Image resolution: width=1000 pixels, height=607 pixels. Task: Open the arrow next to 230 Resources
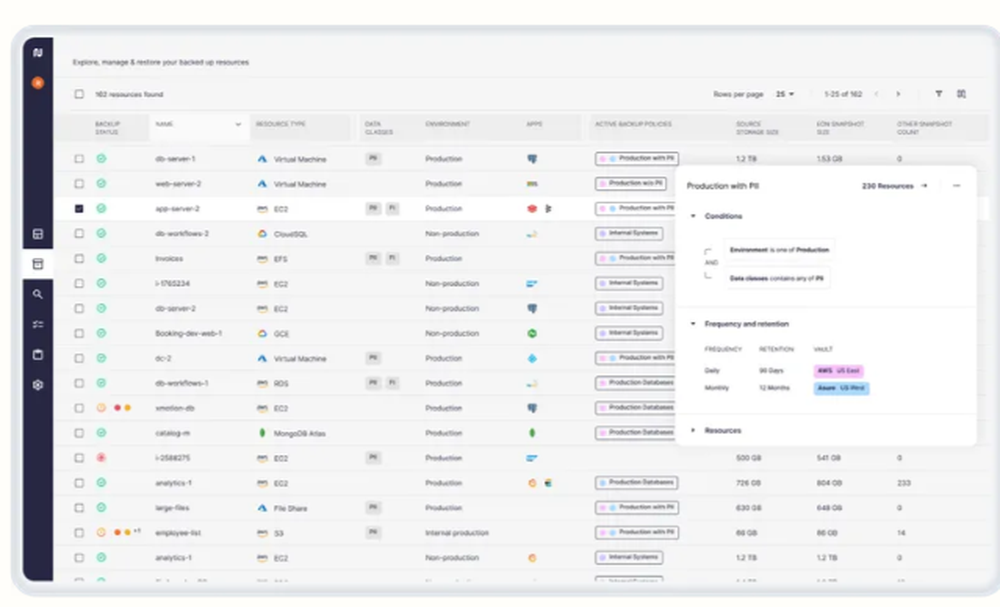pyautogui.click(x=924, y=186)
